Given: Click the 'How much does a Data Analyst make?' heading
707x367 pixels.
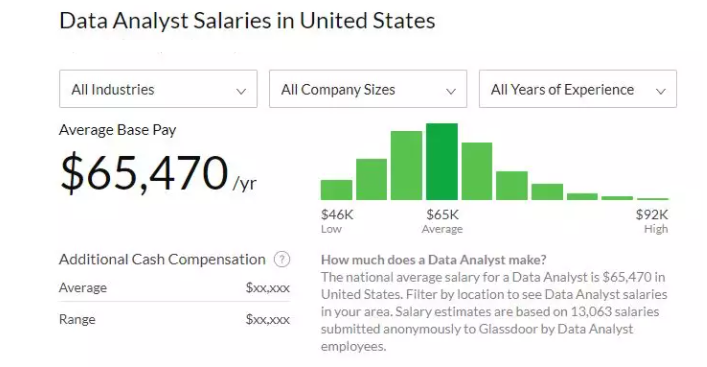Looking at the screenshot, I should tap(433, 260).
